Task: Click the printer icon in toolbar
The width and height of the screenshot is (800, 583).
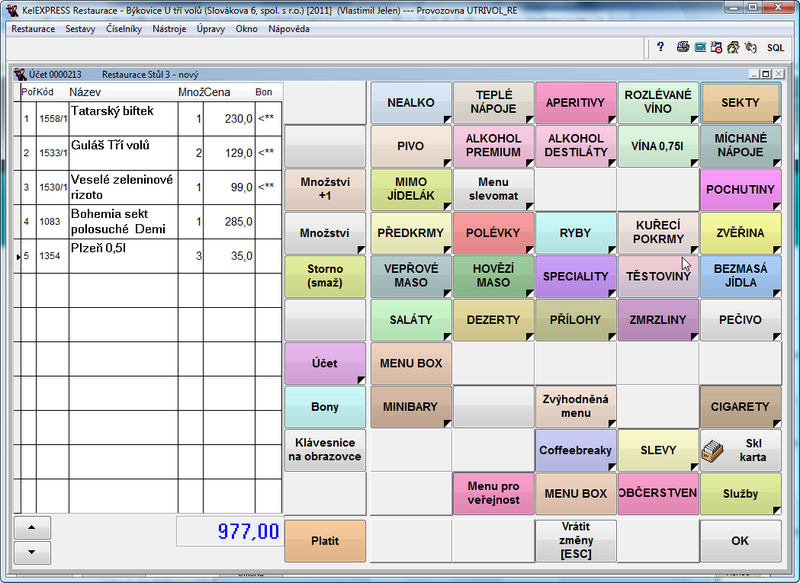Action: (x=683, y=47)
